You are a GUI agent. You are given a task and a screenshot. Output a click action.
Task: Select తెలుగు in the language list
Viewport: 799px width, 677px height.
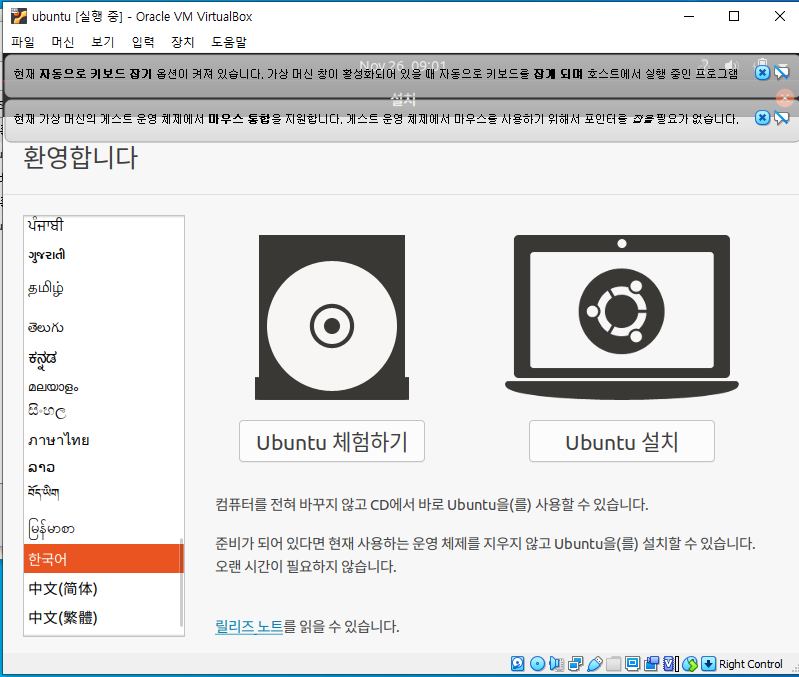(102, 327)
